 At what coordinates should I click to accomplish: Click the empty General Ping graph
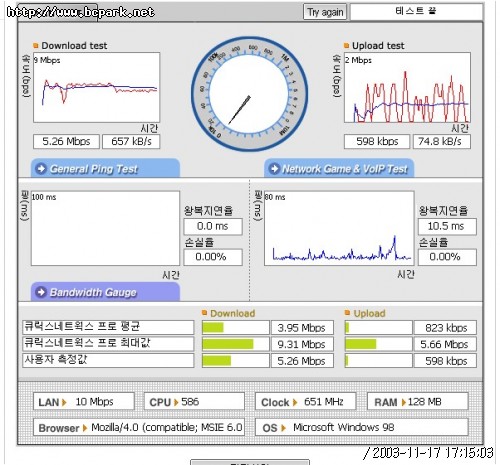[105, 228]
